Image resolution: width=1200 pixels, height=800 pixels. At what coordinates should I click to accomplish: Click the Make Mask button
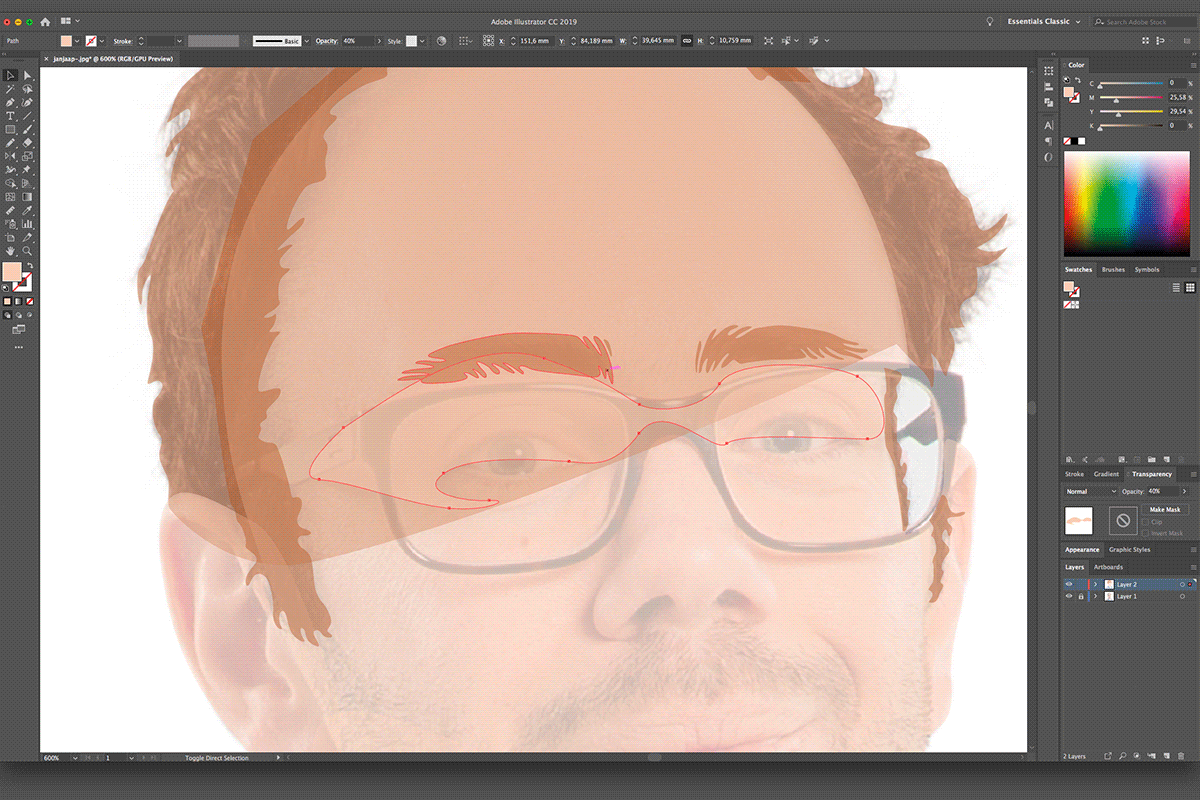point(1165,510)
